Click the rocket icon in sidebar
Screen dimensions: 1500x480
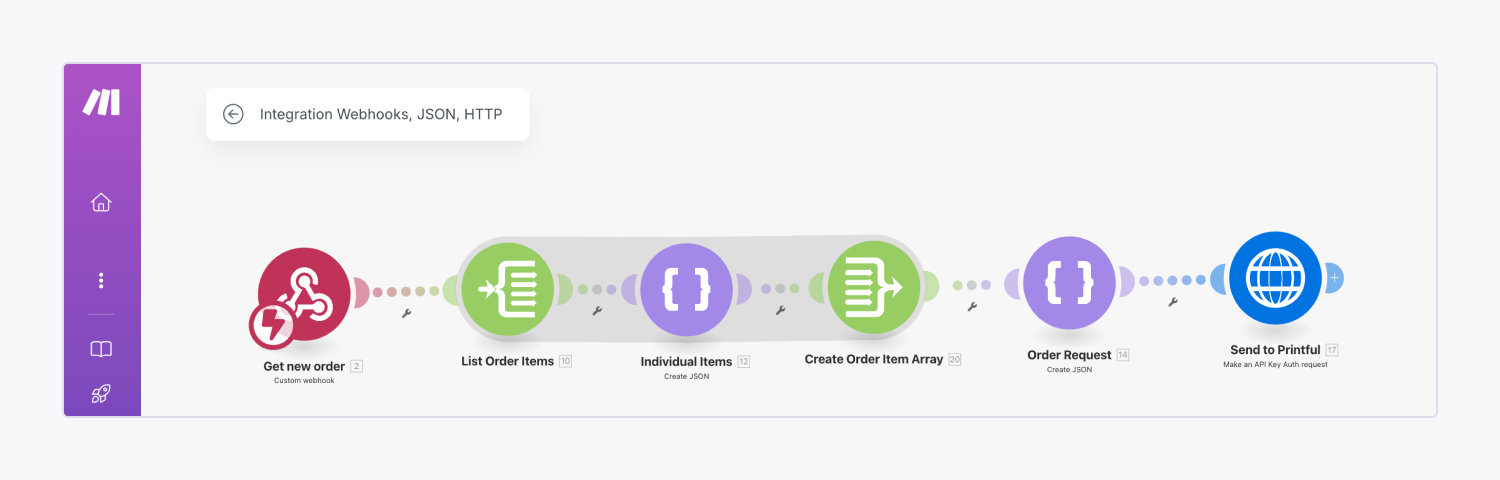[101, 394]
